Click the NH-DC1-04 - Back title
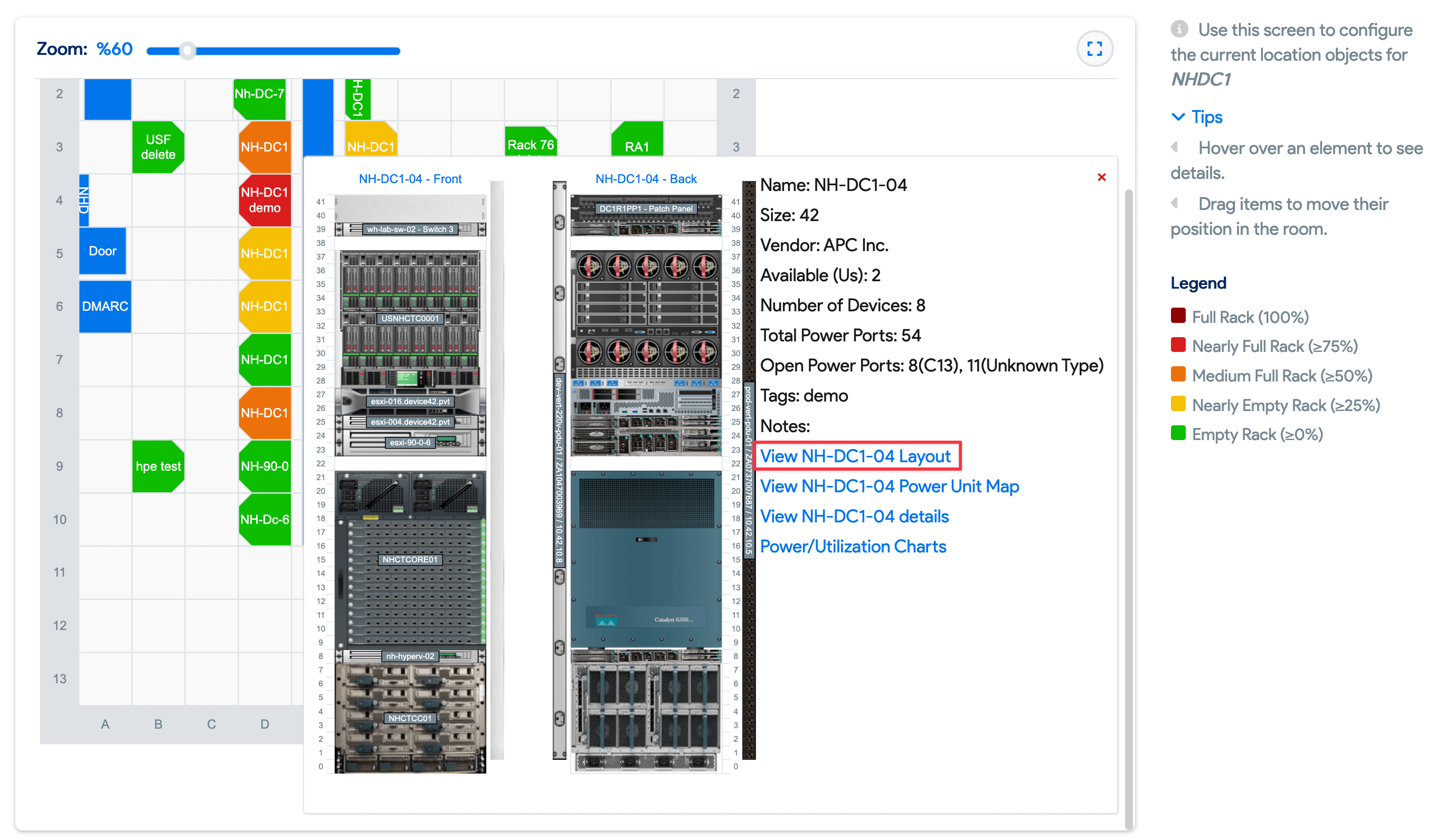Screen dimensions: 1455x840 [645, 179]
